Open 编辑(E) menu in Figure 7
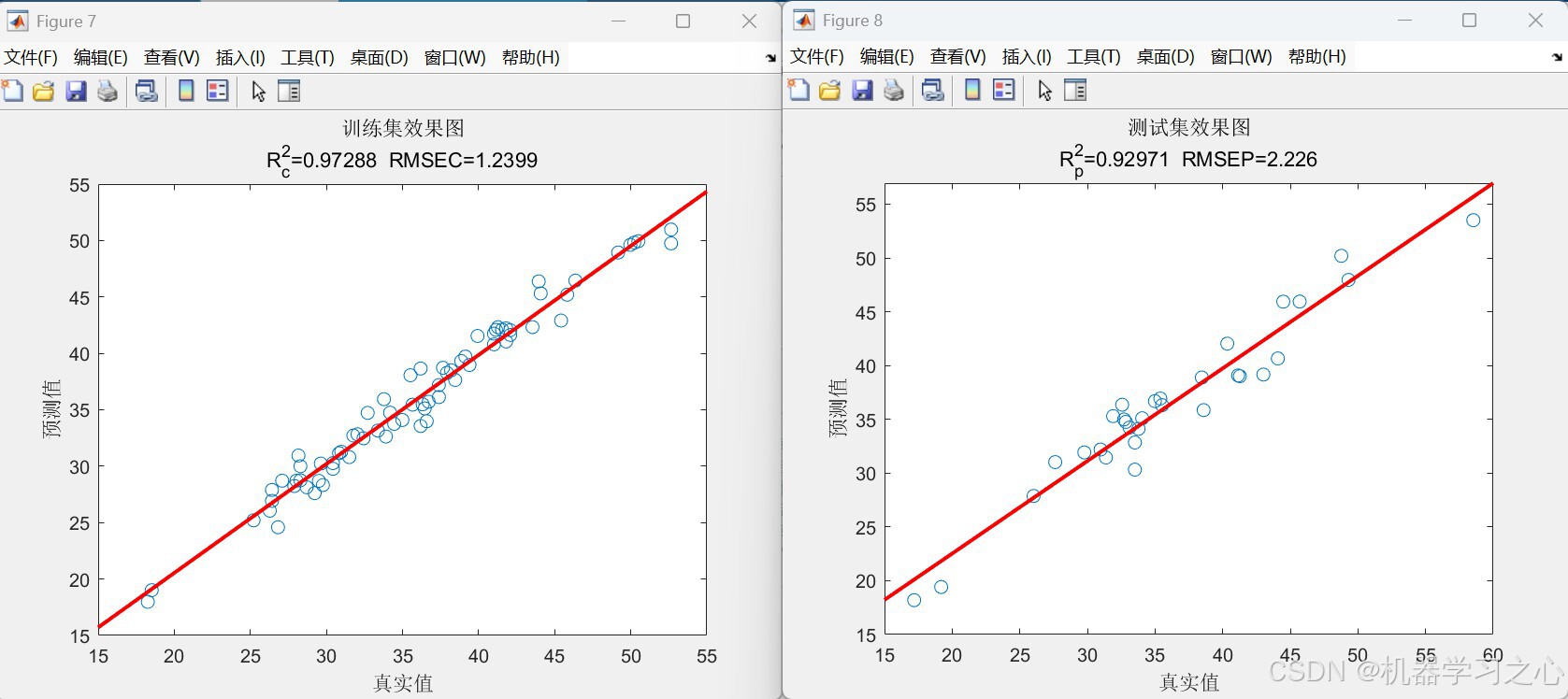 (101, 57)
